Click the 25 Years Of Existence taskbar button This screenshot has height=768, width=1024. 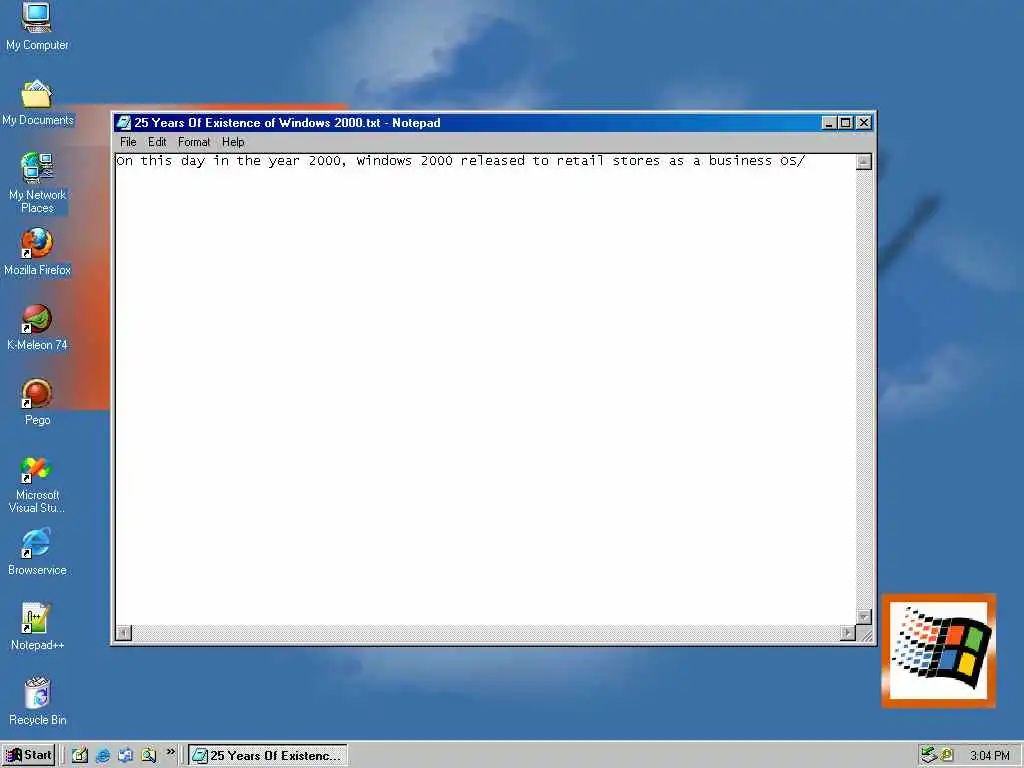pyautogui.click(x=268, y=756)
